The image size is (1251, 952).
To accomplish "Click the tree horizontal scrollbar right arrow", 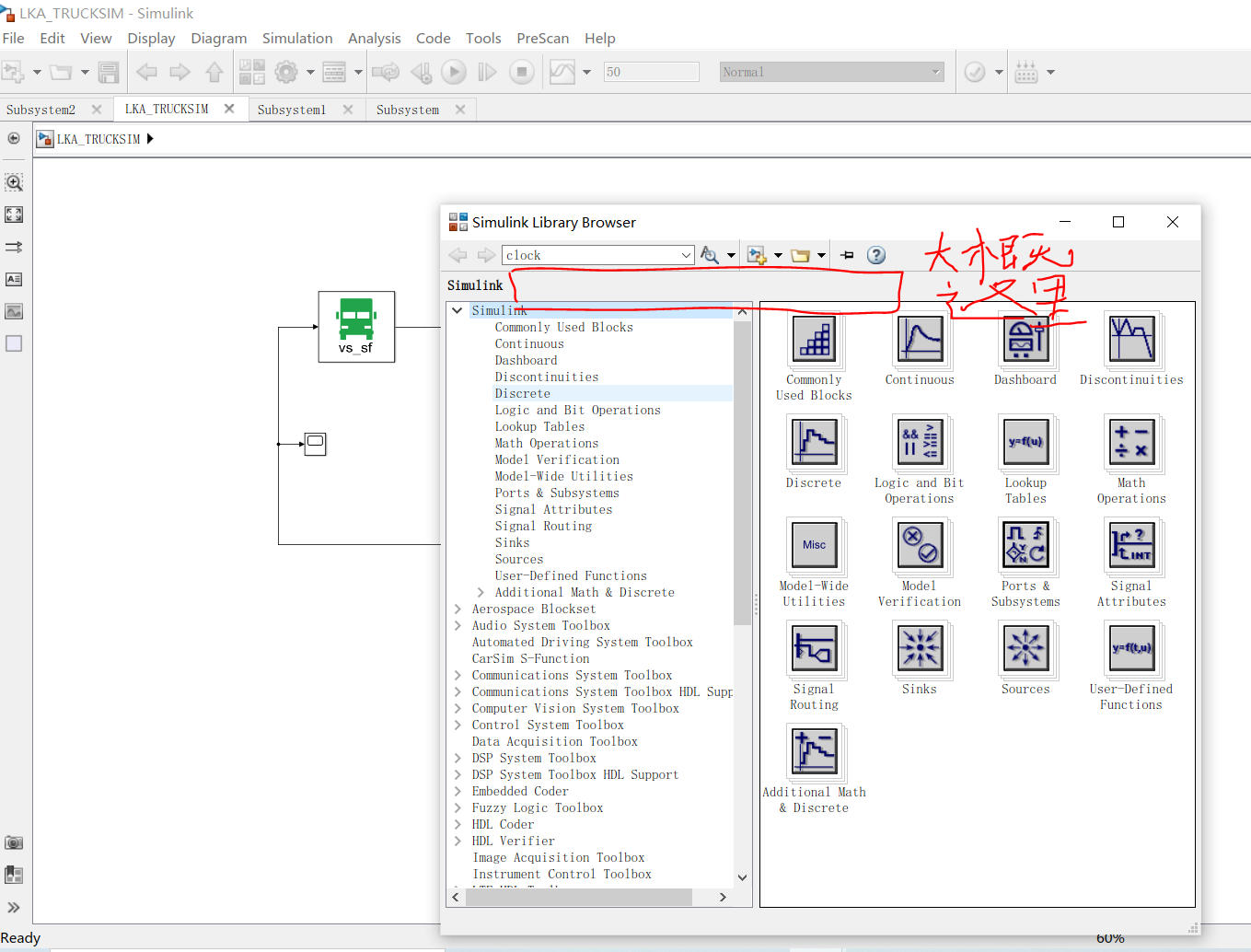I will click(723, 897).
